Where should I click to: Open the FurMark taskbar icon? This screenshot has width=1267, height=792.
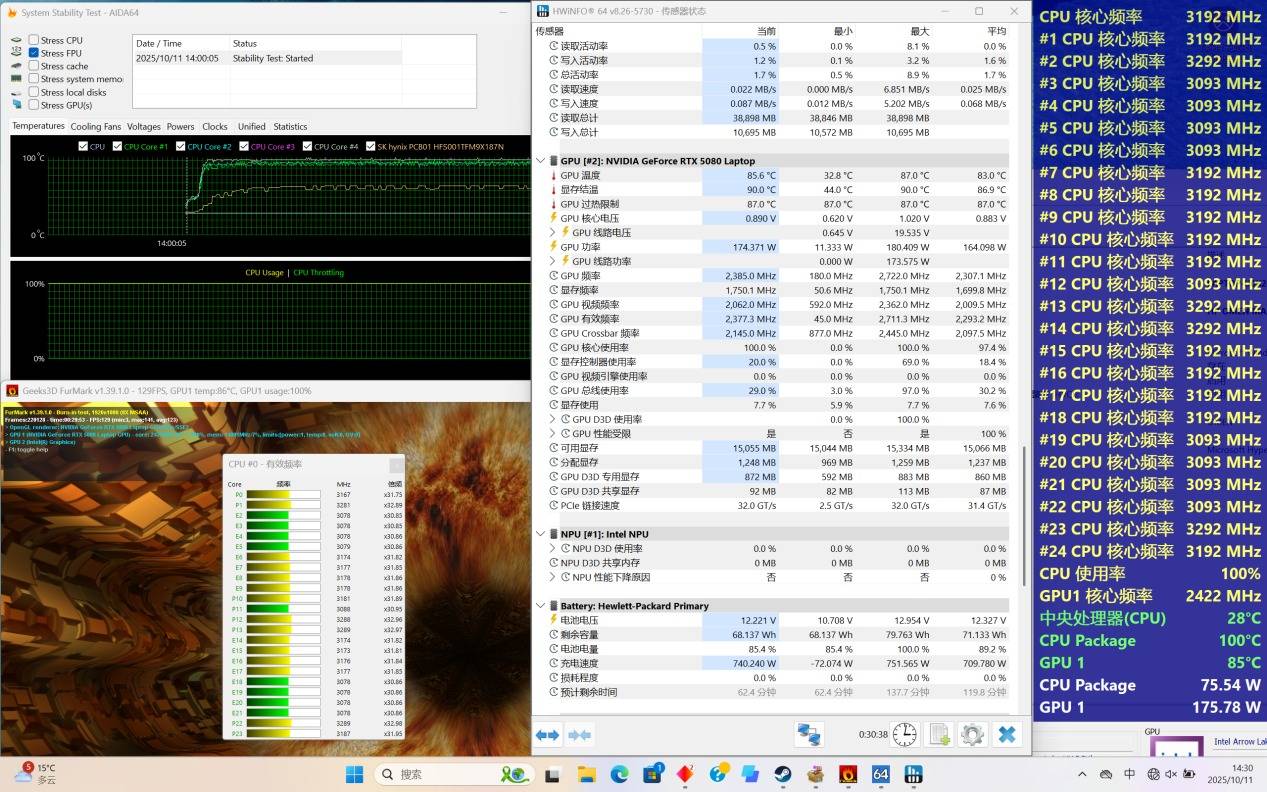(848, 774)
